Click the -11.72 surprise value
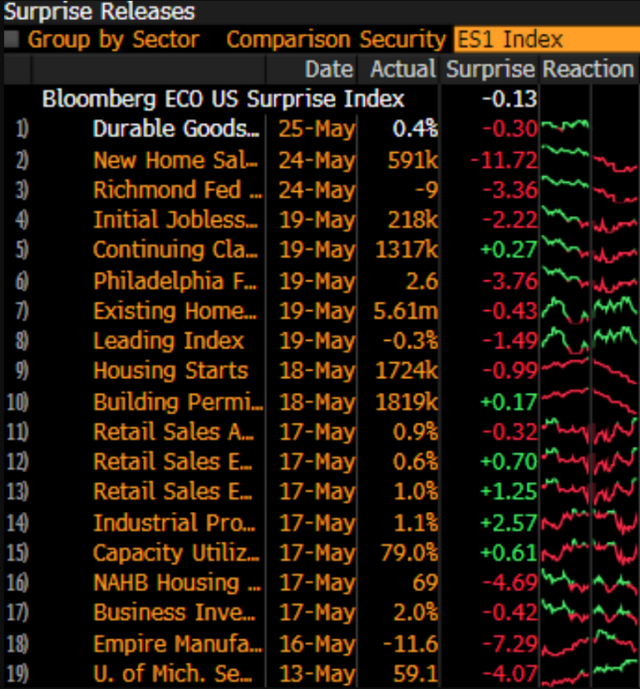 pos(504,160)
